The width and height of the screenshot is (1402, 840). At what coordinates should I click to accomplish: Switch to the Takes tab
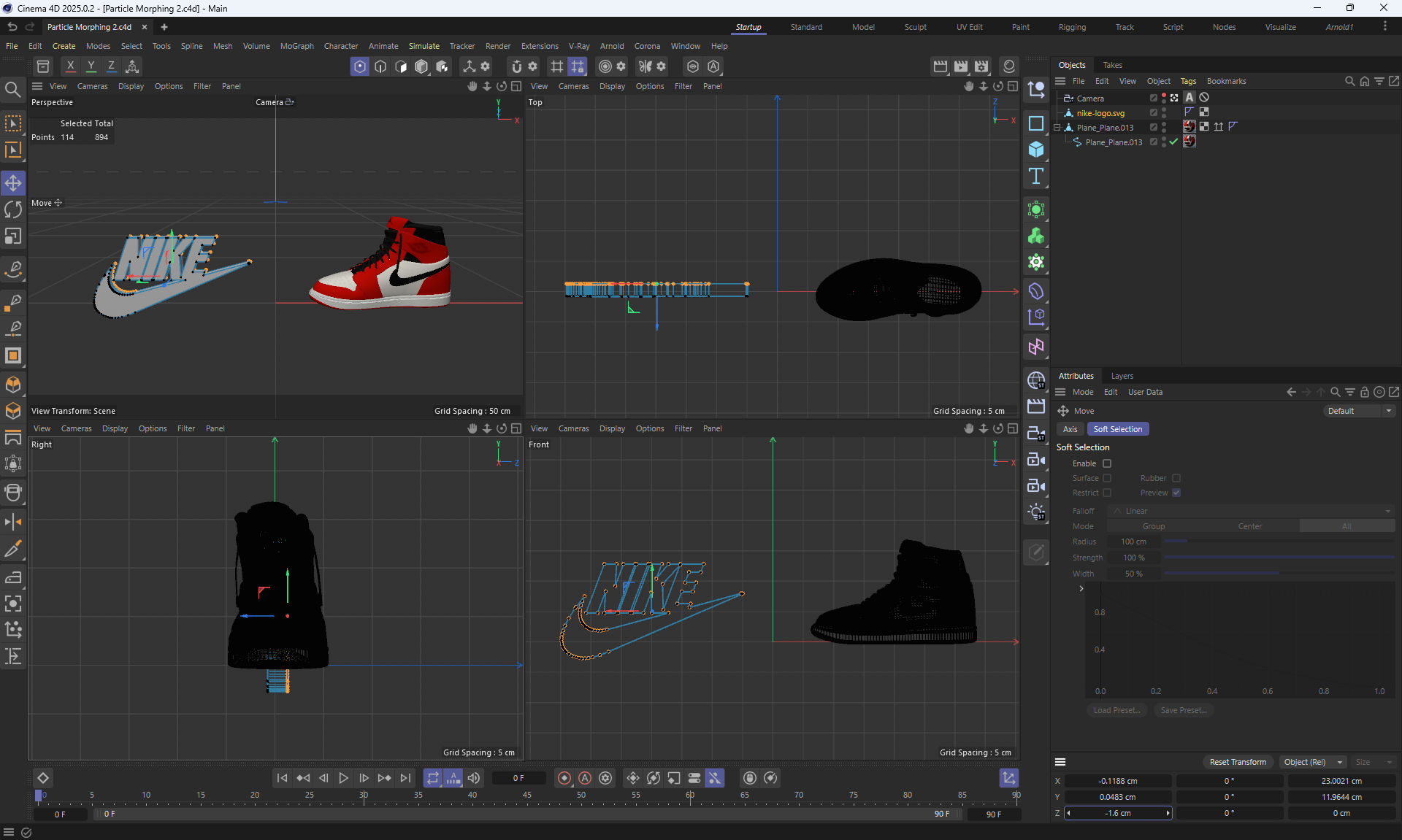click(x=1112, y=65)
